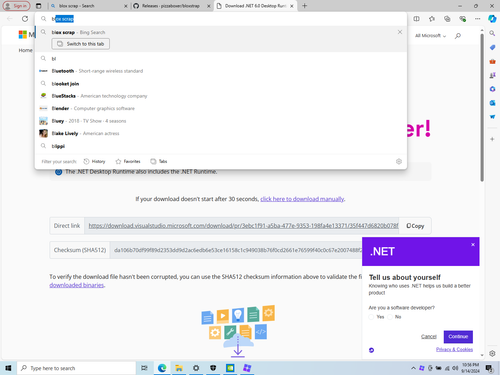
Task: Open the Collections toolbar icon
Action: pyautogui.click(x=447, y=19)
